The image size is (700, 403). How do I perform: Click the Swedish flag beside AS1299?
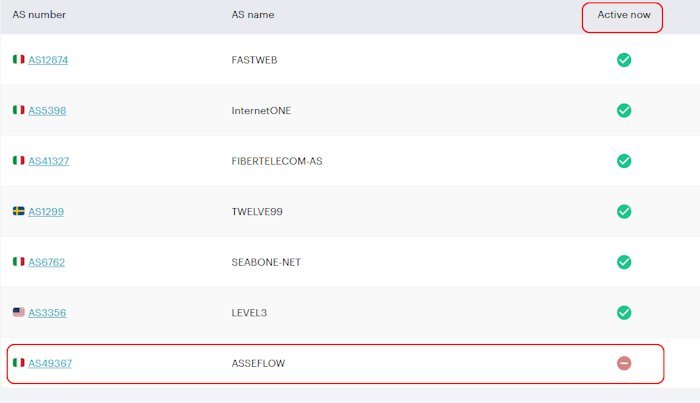[18, 211]
